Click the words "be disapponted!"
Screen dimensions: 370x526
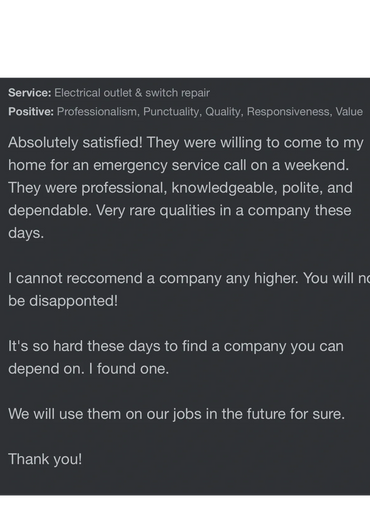[x=63, y=301]
